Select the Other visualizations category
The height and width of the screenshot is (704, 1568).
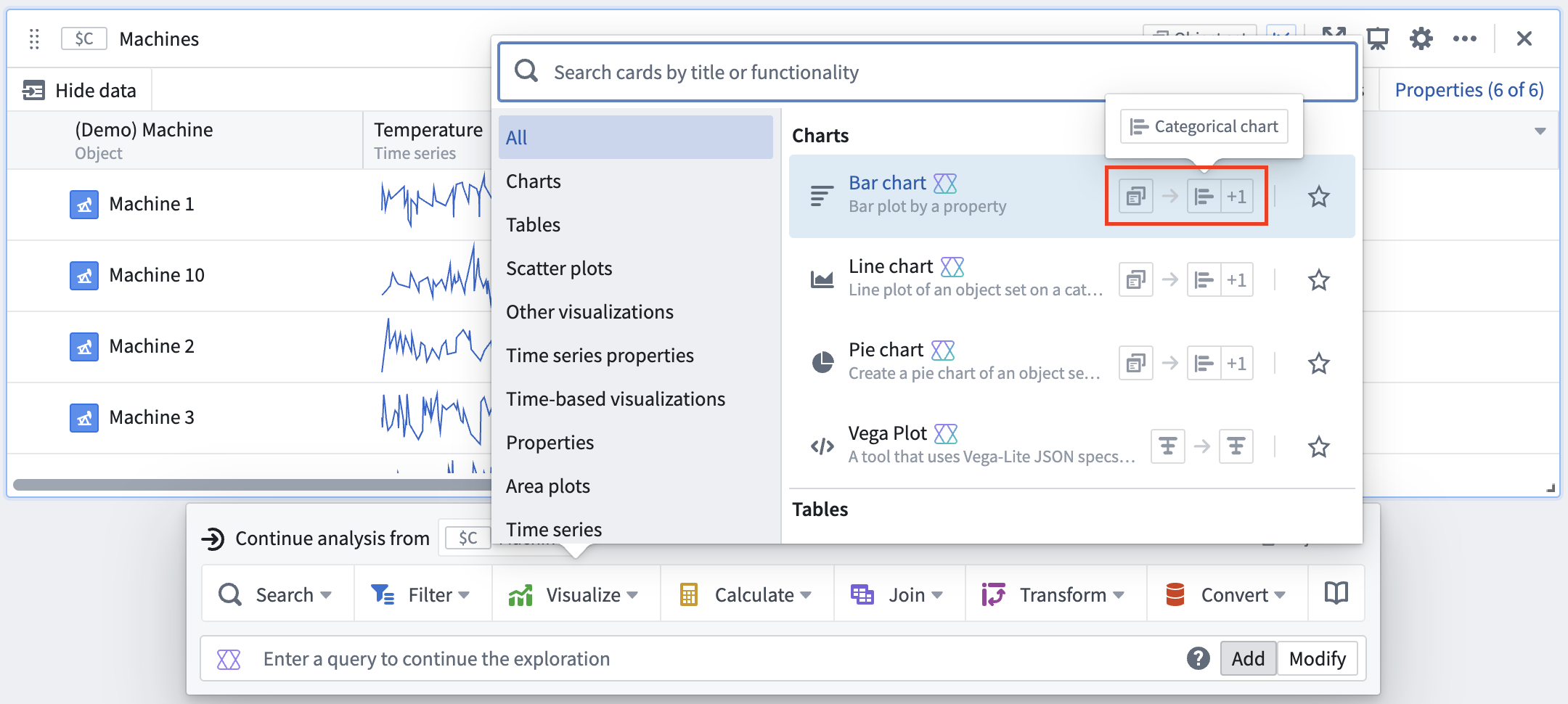coord(635,312)
